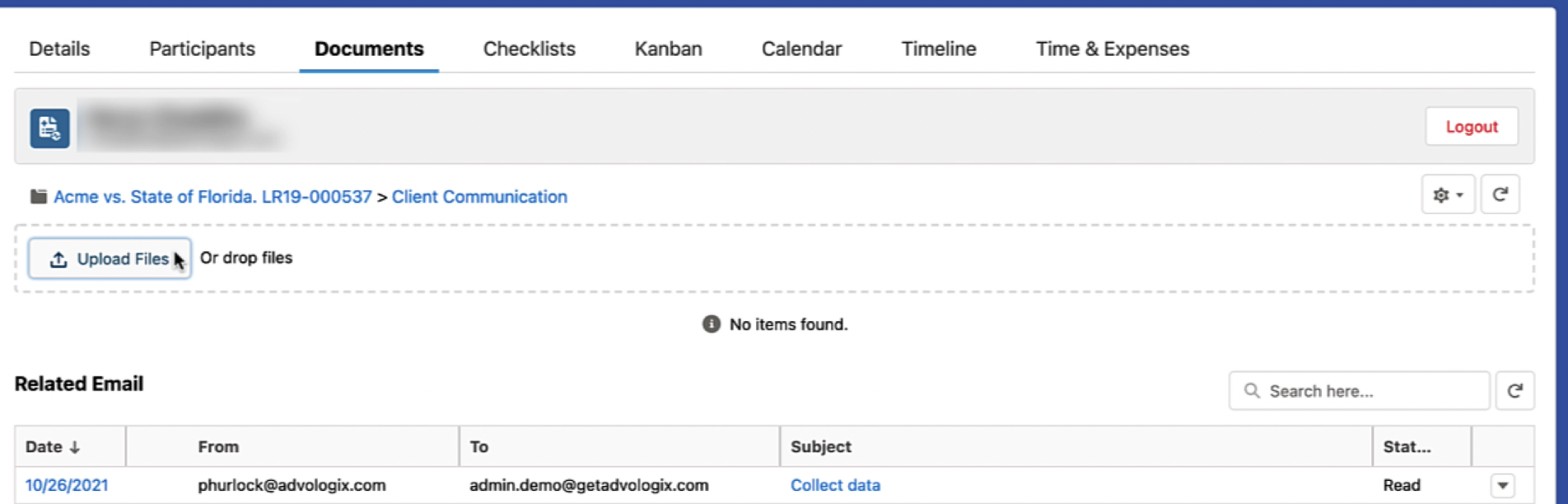Screen dimensions: 1568x504
Task: Open the Participants tab
Action: [202, 49]
